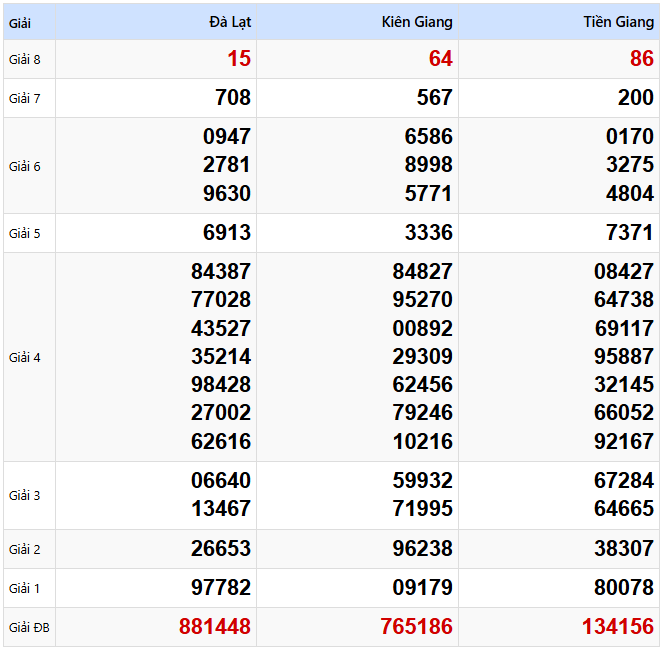This screenshot has width=662, height=650.
Task: Select the Tiền Giang column header
Action: click(618, 21)
